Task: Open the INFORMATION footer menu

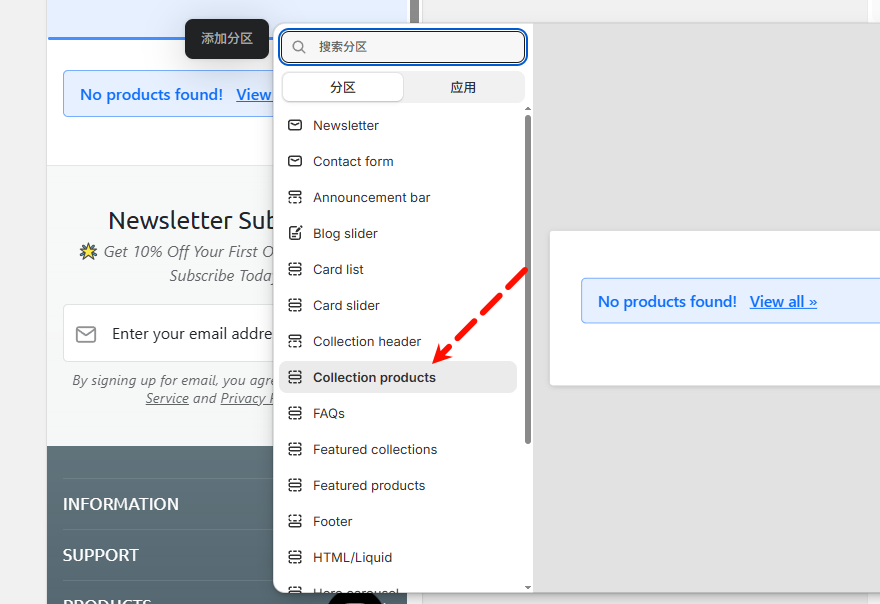Action: coord(121,504)
